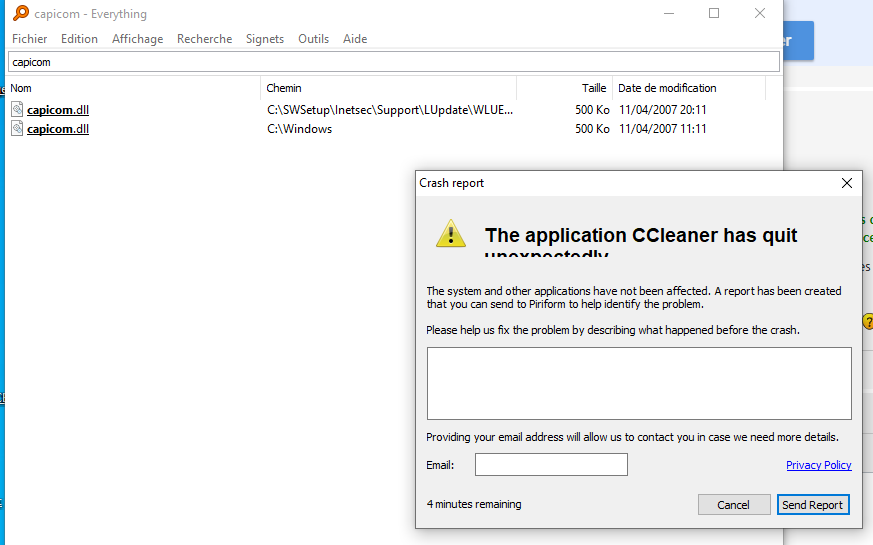Click the capicom.dll file icon in C:\Windows row
Image resolution: width=873 pixels, height=545 pixels.
tap(17, 129)
